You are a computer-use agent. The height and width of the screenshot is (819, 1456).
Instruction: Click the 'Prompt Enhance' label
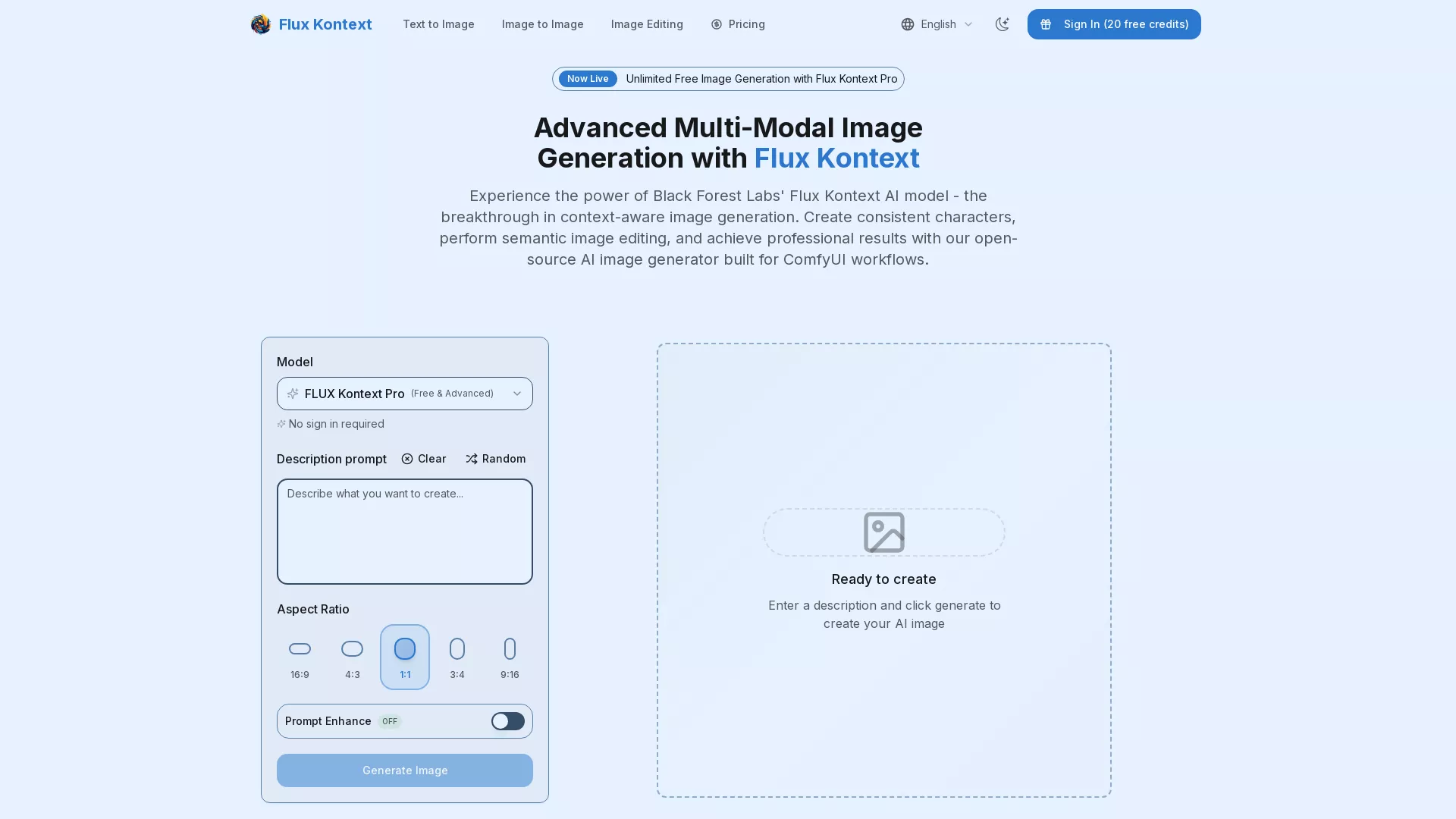pyautogui.click(x=328, y=721)
